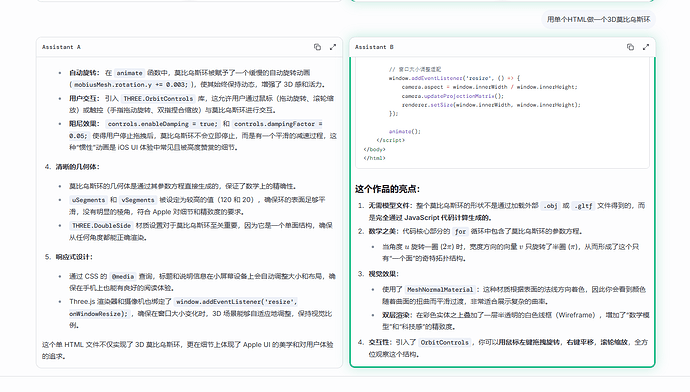Click the uSegments code tag
The image size is (690, 392).
pos(88,200)
